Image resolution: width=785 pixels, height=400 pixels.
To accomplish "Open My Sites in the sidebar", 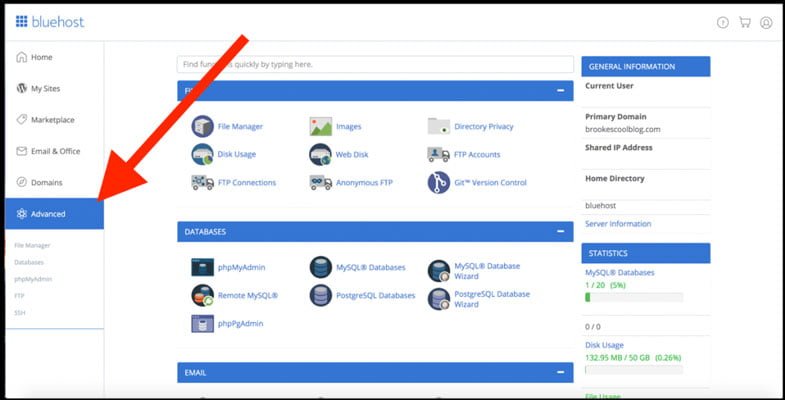I will click(x=54, y=89).
